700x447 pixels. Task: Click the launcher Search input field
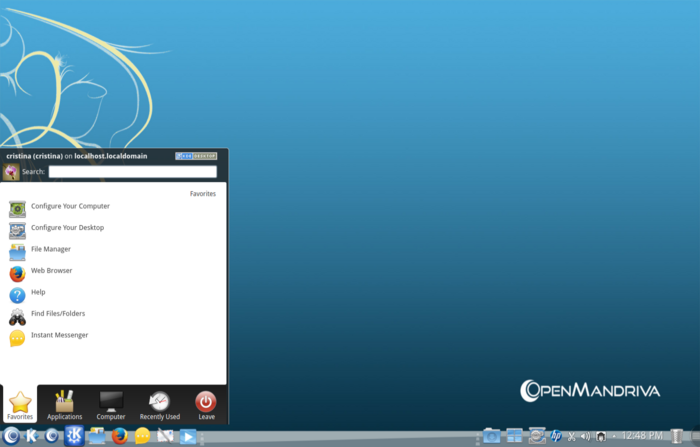(133, 171)
